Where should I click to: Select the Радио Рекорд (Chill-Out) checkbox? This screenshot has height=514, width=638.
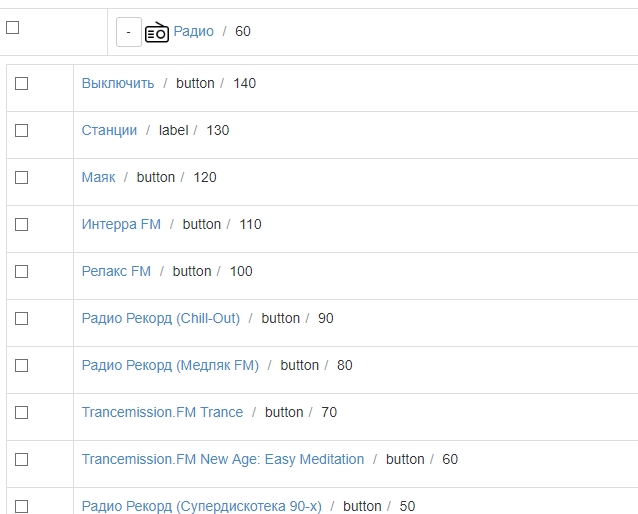pyautogui.click(x=21, y=318)
